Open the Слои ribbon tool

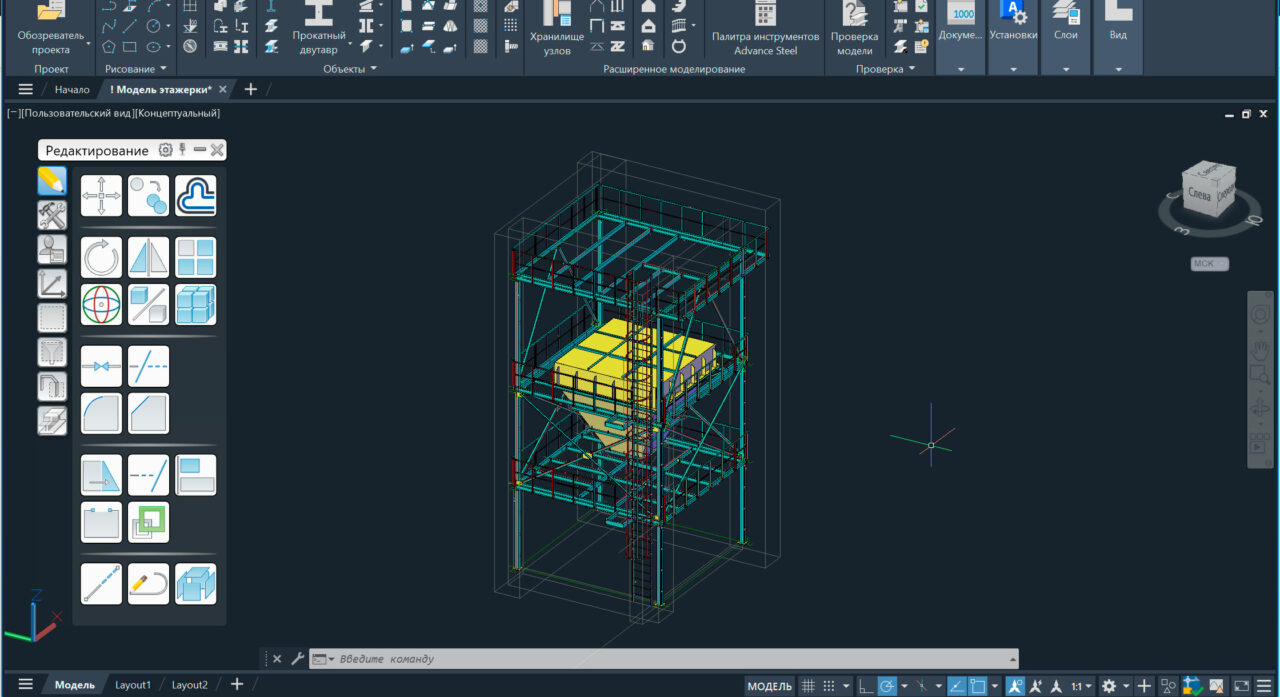[1065, 28]
